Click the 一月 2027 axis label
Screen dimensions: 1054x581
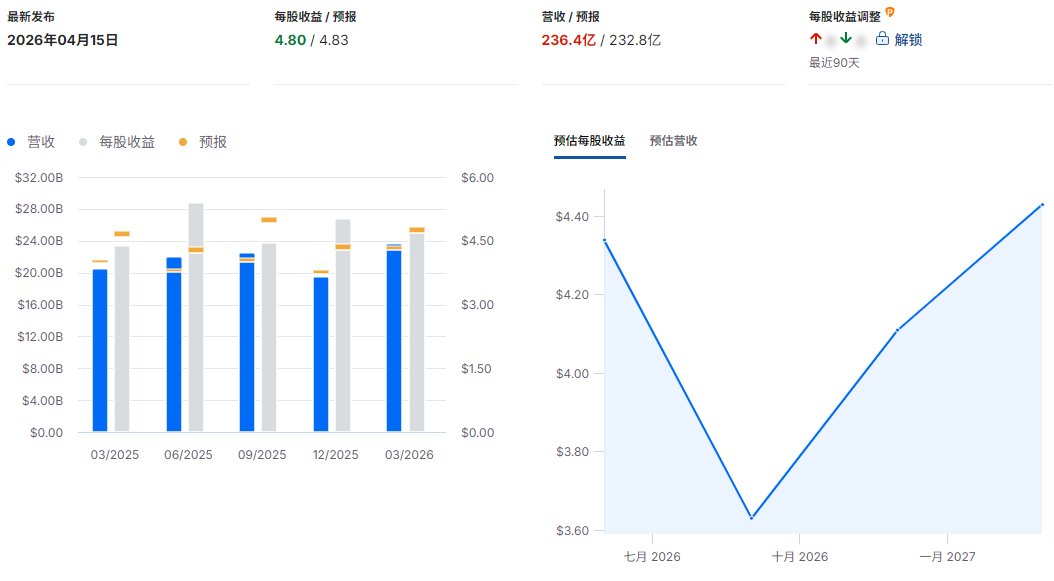point(947,556)
